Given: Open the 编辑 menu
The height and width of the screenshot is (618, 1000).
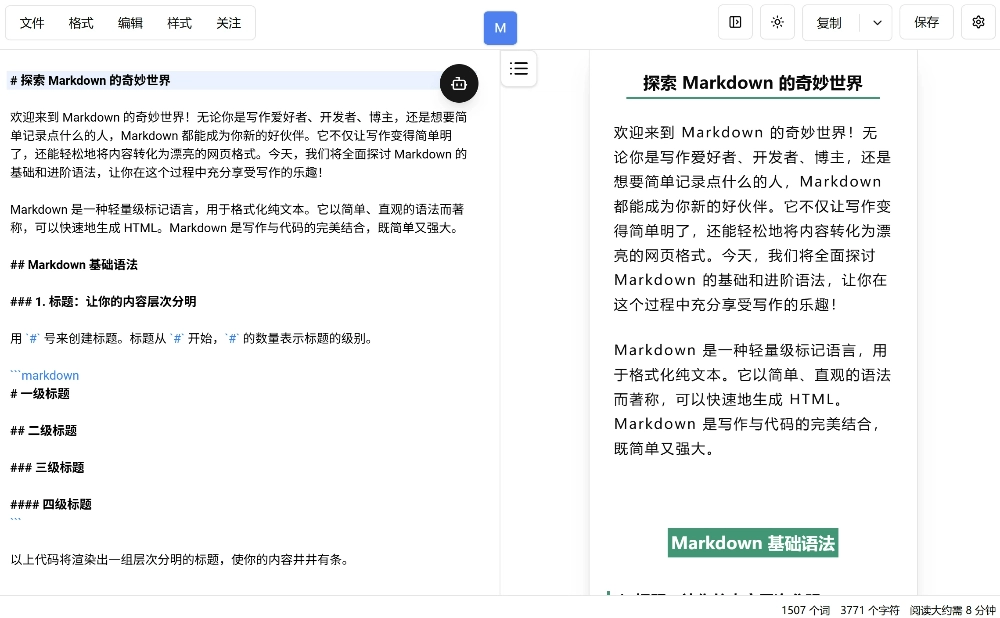Looking at the screenshot, I should pos(130,22).
